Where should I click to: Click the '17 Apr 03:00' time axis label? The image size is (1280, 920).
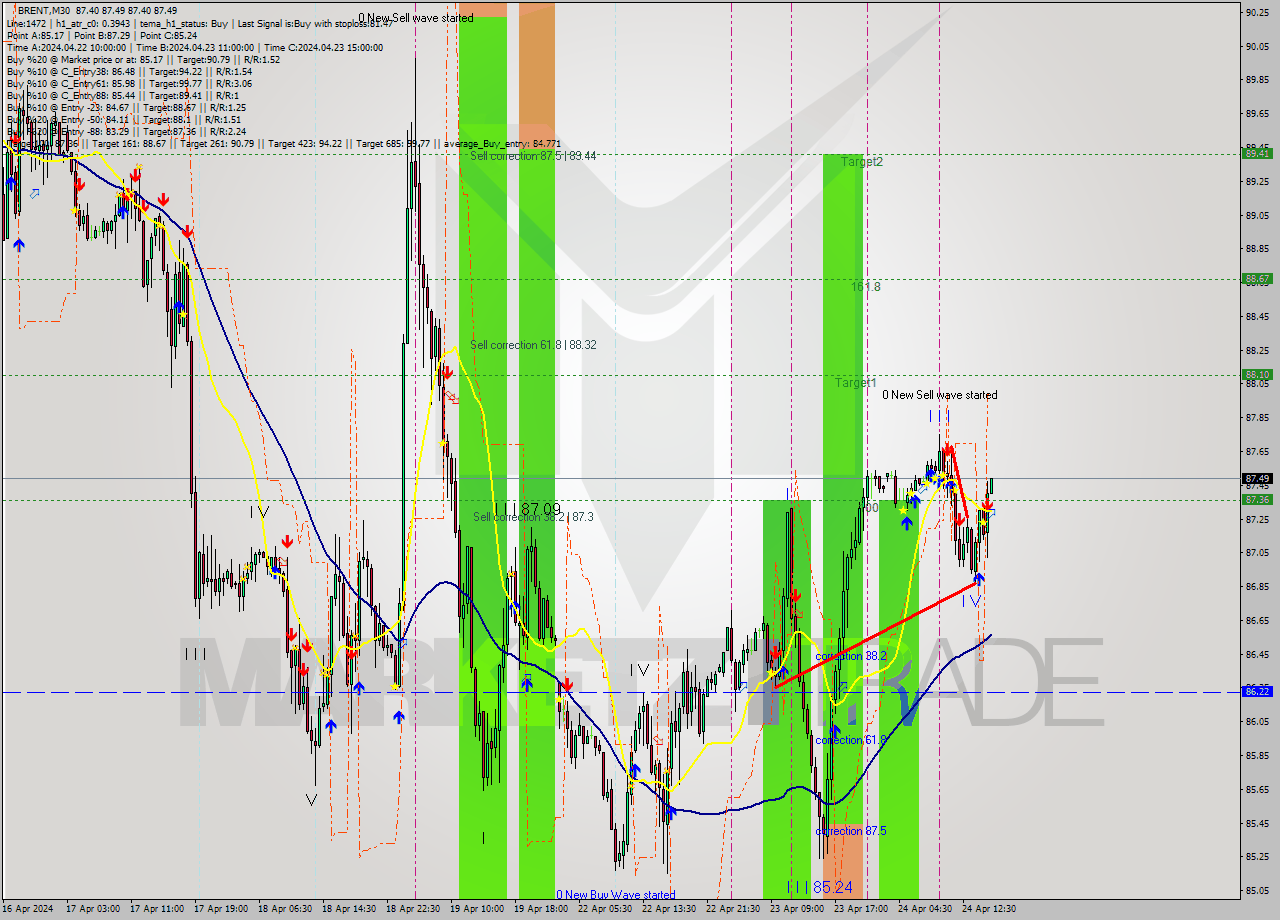tap(93, 909)
